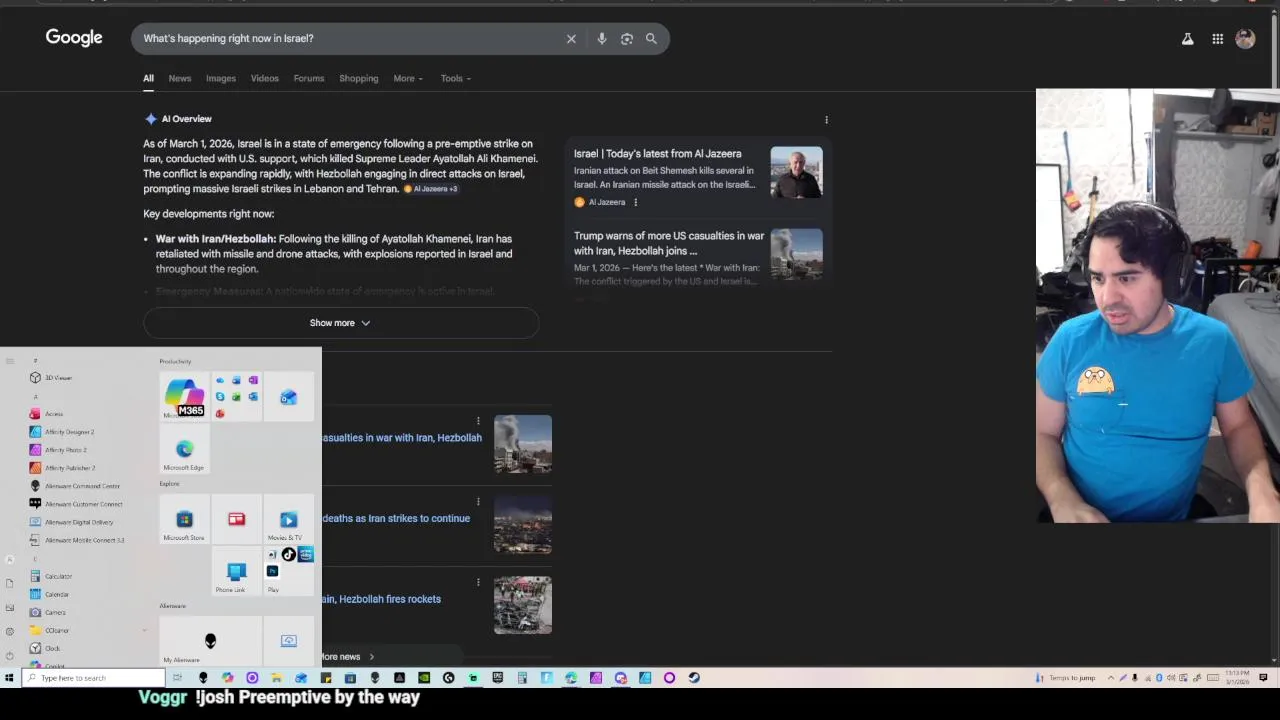Viewport: 1280px width, 720px height.
Task: Open the Microsoft 365 Copilot tile
Action: click(x=184, y=397)
